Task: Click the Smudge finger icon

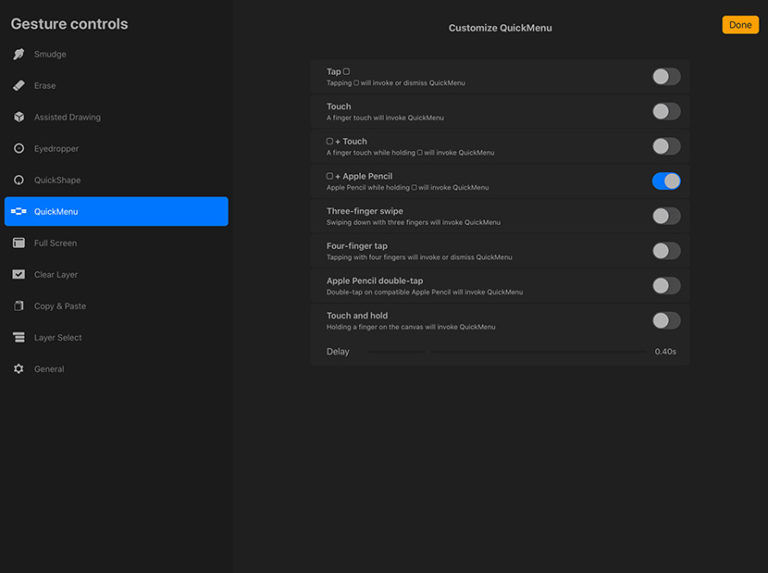Action: 19,54
